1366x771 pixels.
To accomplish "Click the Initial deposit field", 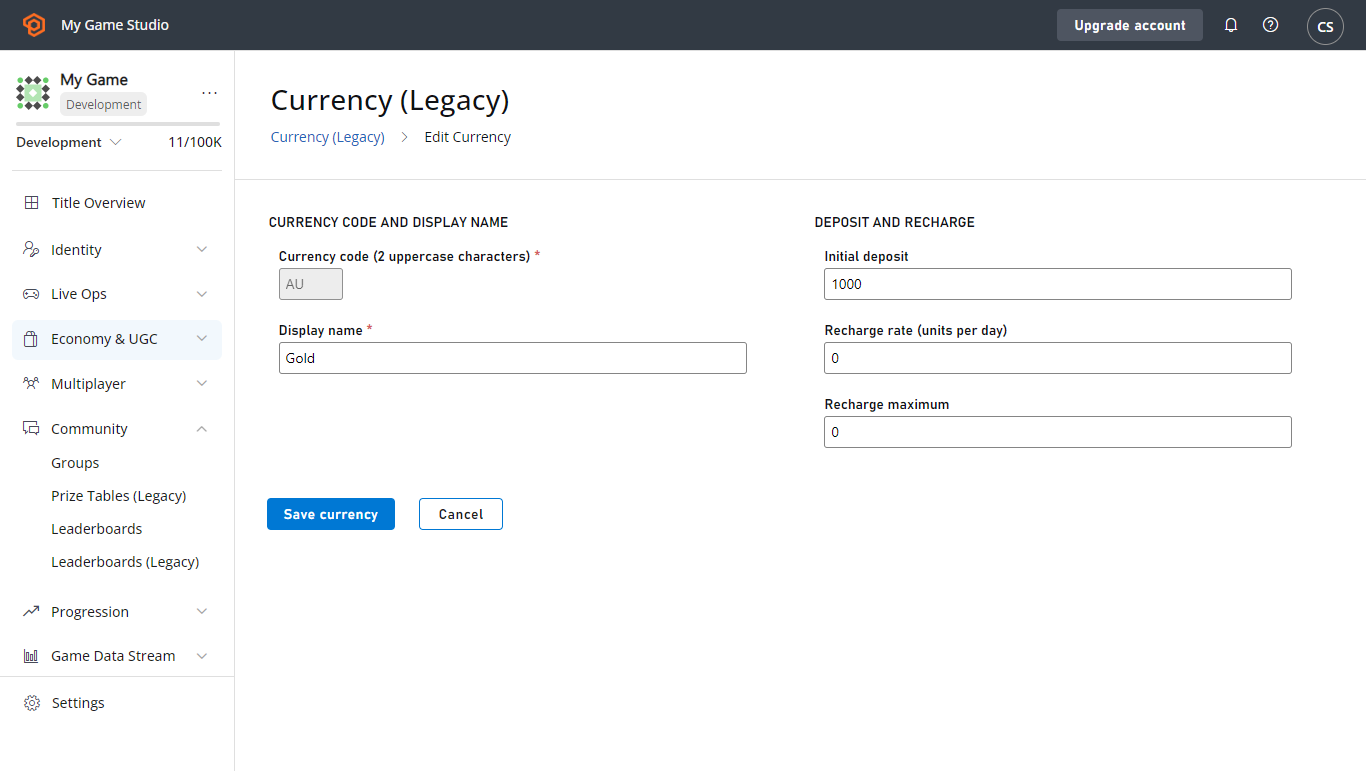I will click(1058, 284).
